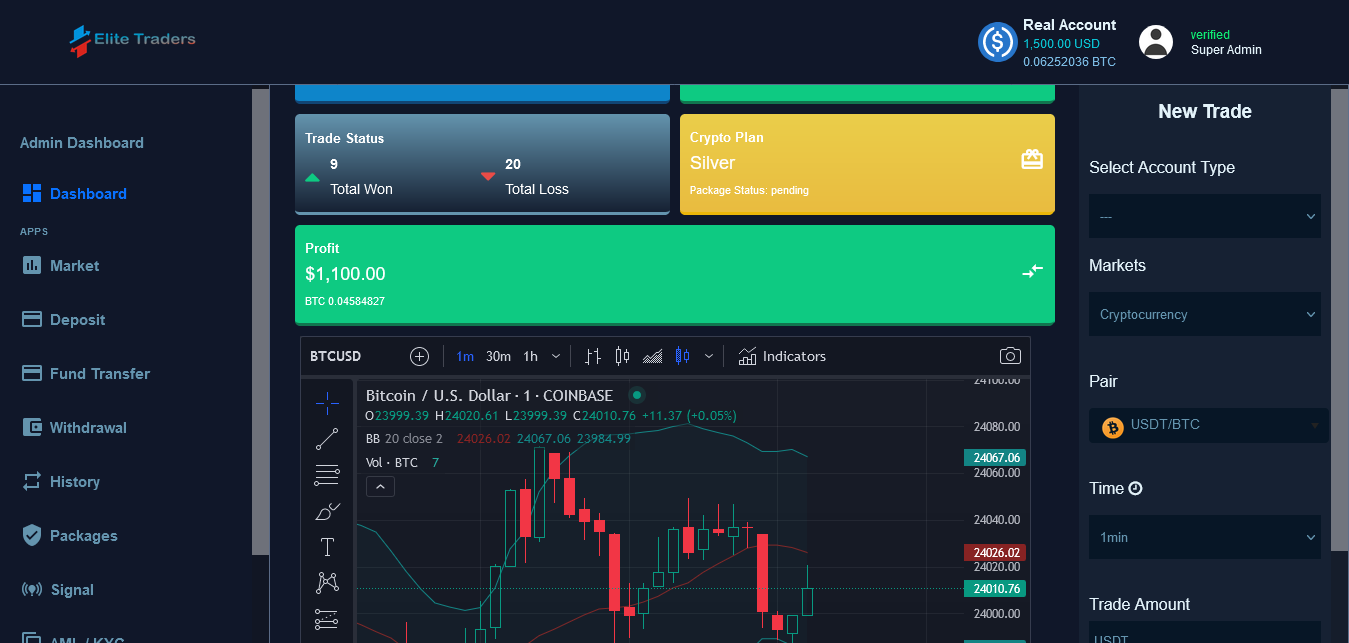Select the crosshair cursor tool
The image size is (1349, 643).
point(327,403)
